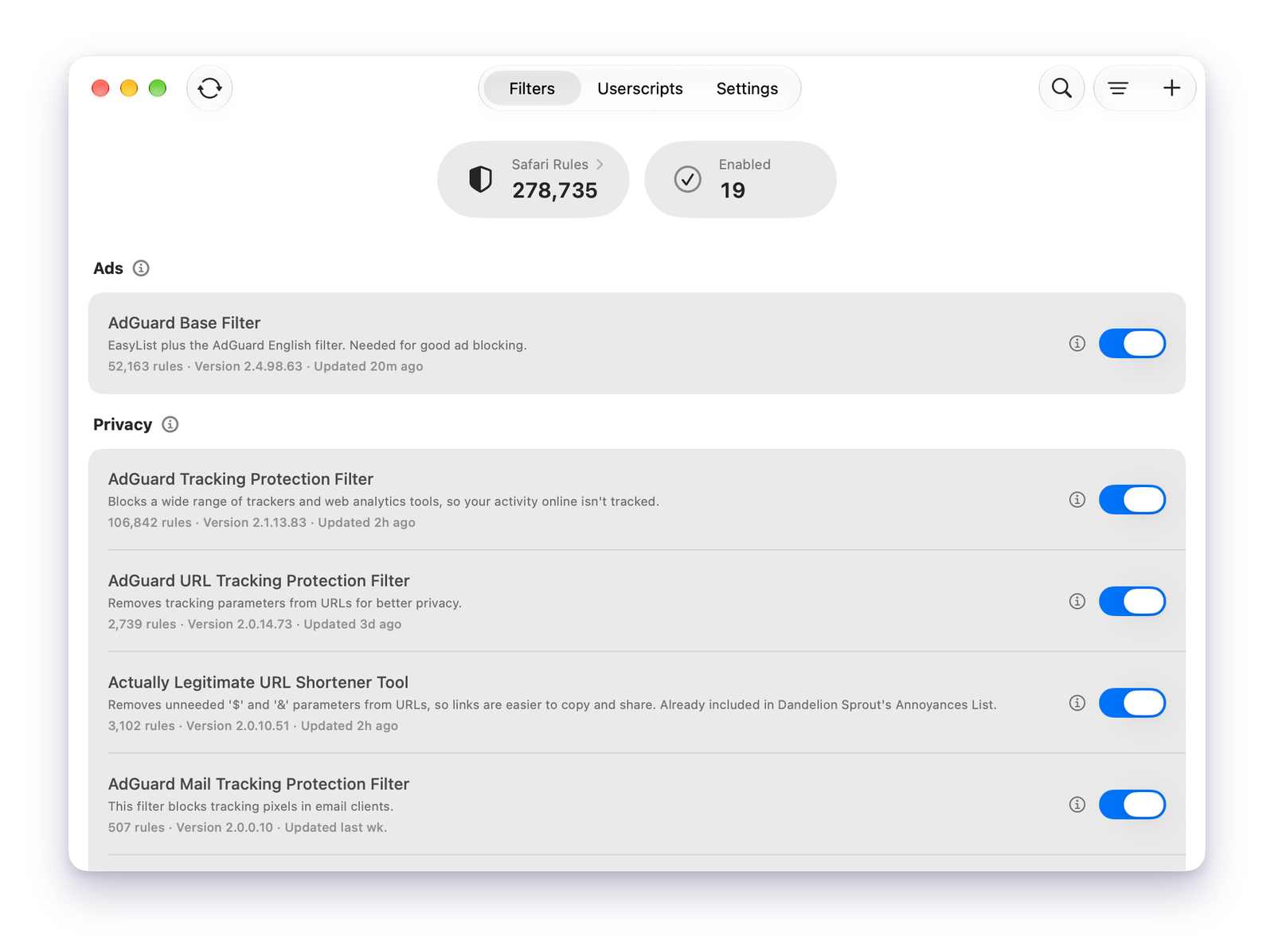Show info for the Privacy section
Viewport: 1274px width, 952px height.
(x=170, y=424)
